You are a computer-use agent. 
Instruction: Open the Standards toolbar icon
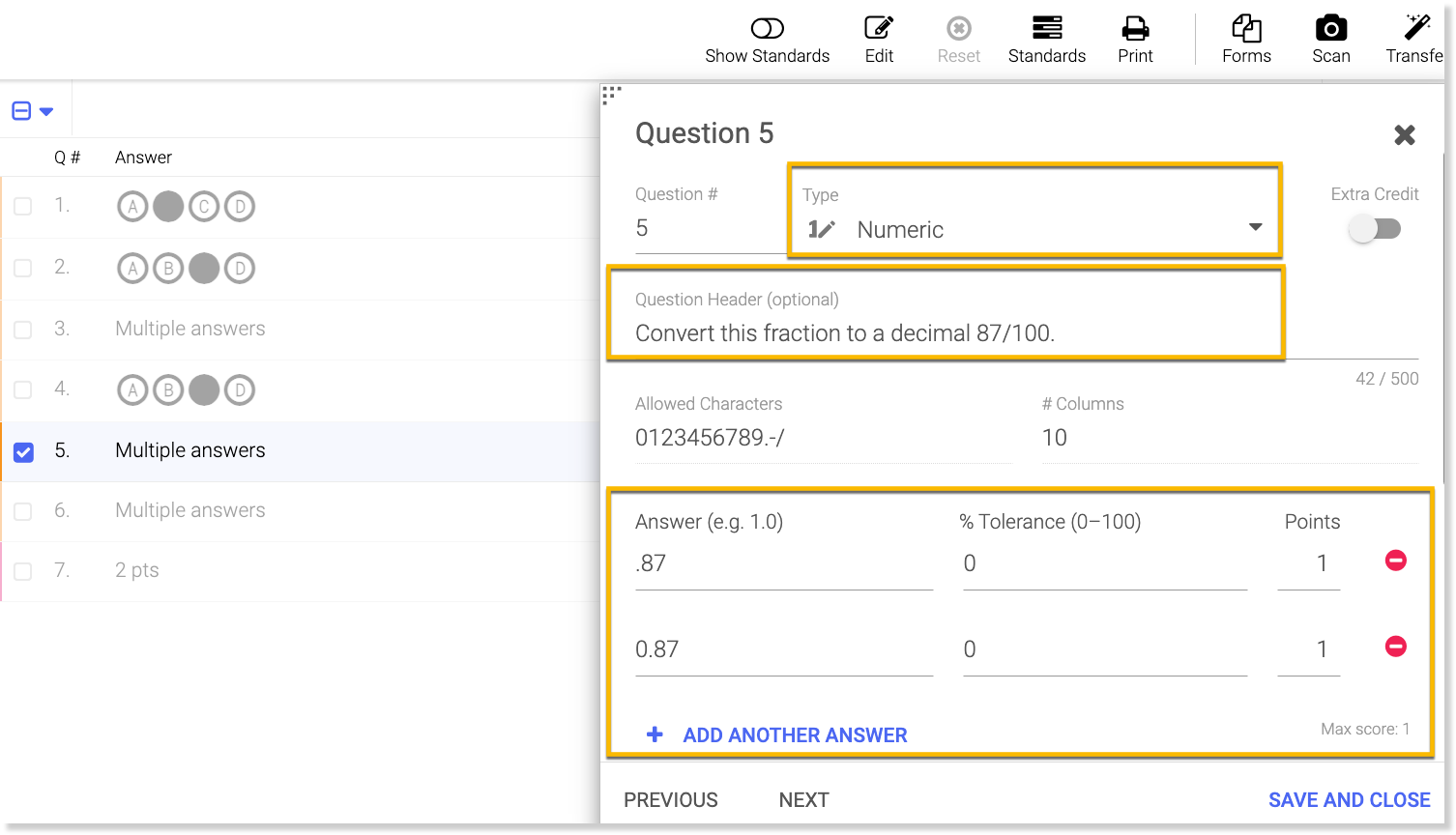click(x=1046, y=29)
